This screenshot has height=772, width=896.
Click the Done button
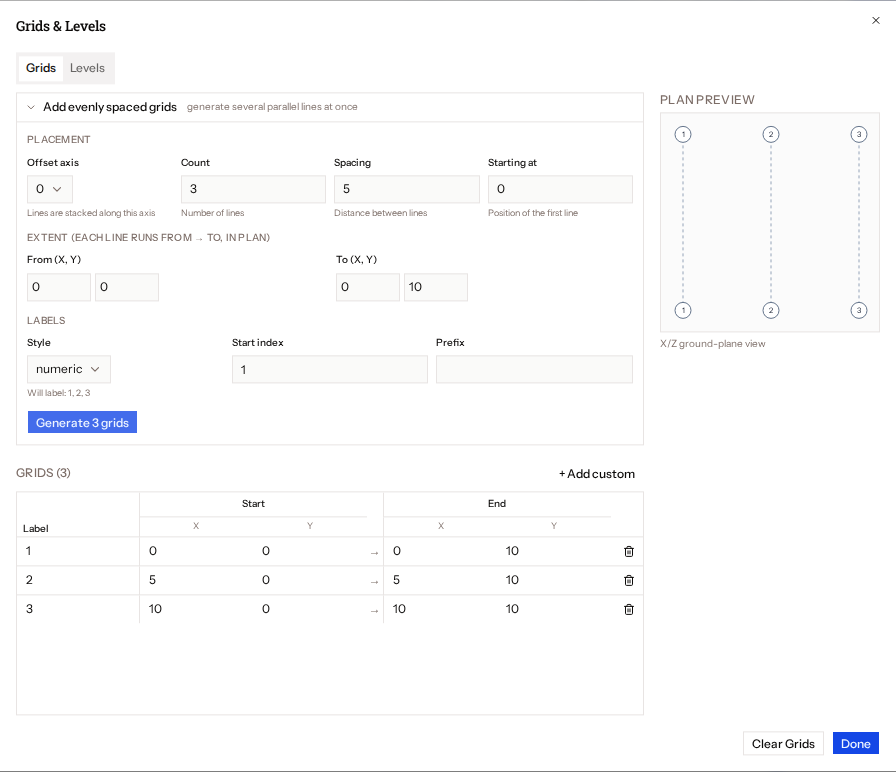tap(855, 743)
